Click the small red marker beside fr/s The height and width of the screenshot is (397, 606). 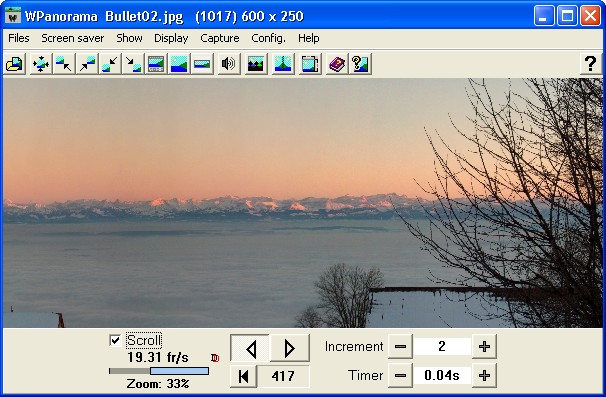[215, 358]
